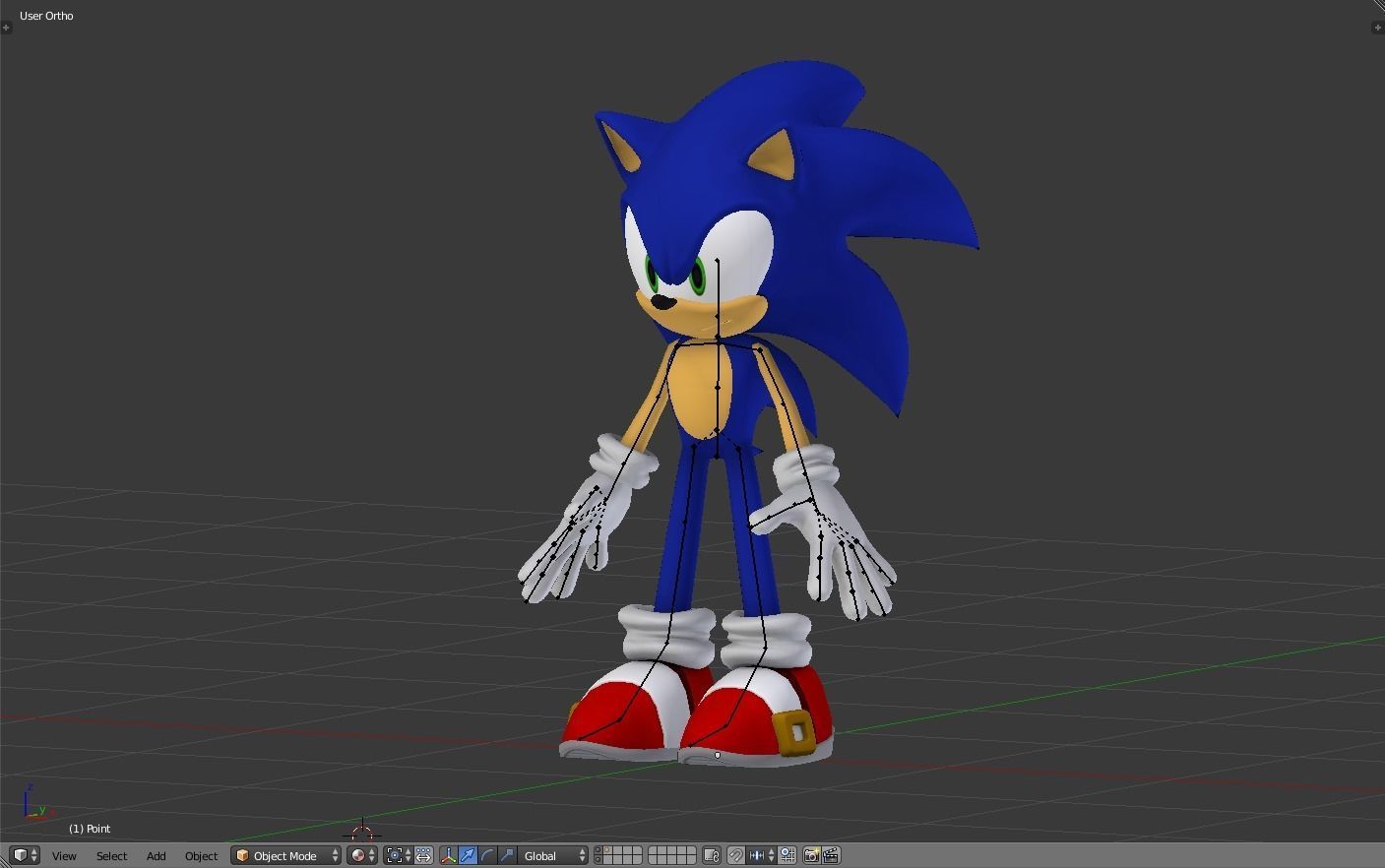The image size is (1385, 868).
Task: Toggle lock camera and layers to scene
Action: click(711, 855)
